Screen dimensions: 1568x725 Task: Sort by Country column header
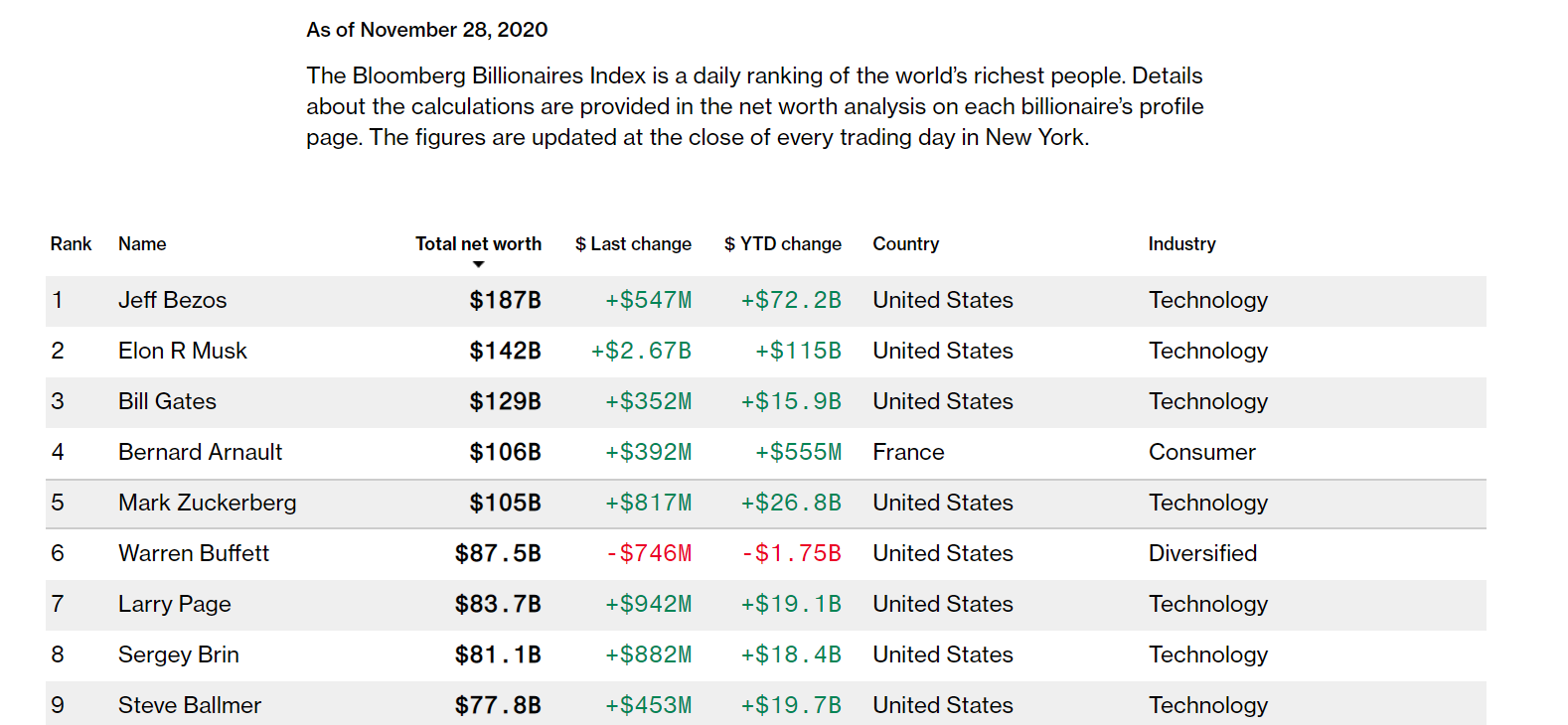[x=905, y=244]
